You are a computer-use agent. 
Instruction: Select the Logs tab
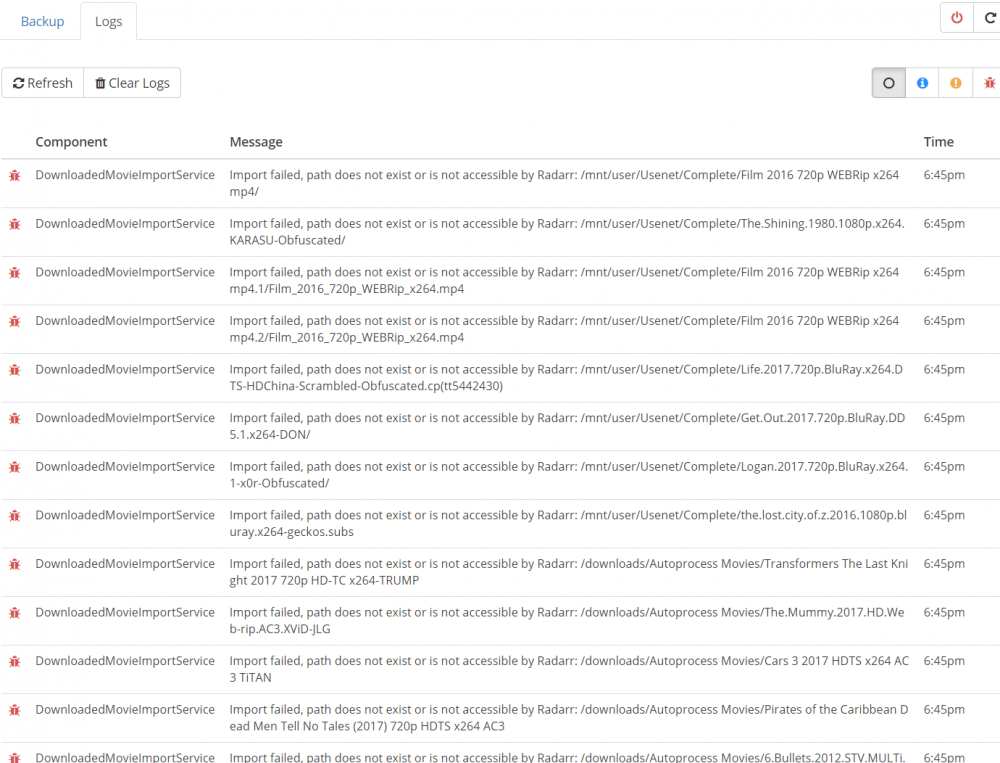coord(108,21)
